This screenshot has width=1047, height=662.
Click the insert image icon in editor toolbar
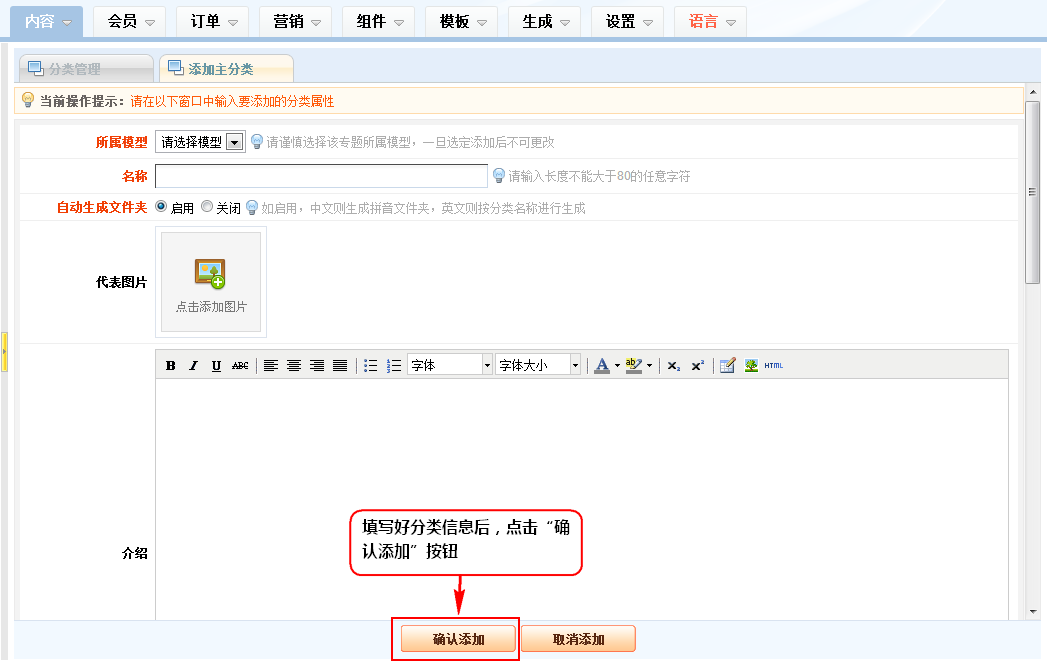(x=751, y=366)
